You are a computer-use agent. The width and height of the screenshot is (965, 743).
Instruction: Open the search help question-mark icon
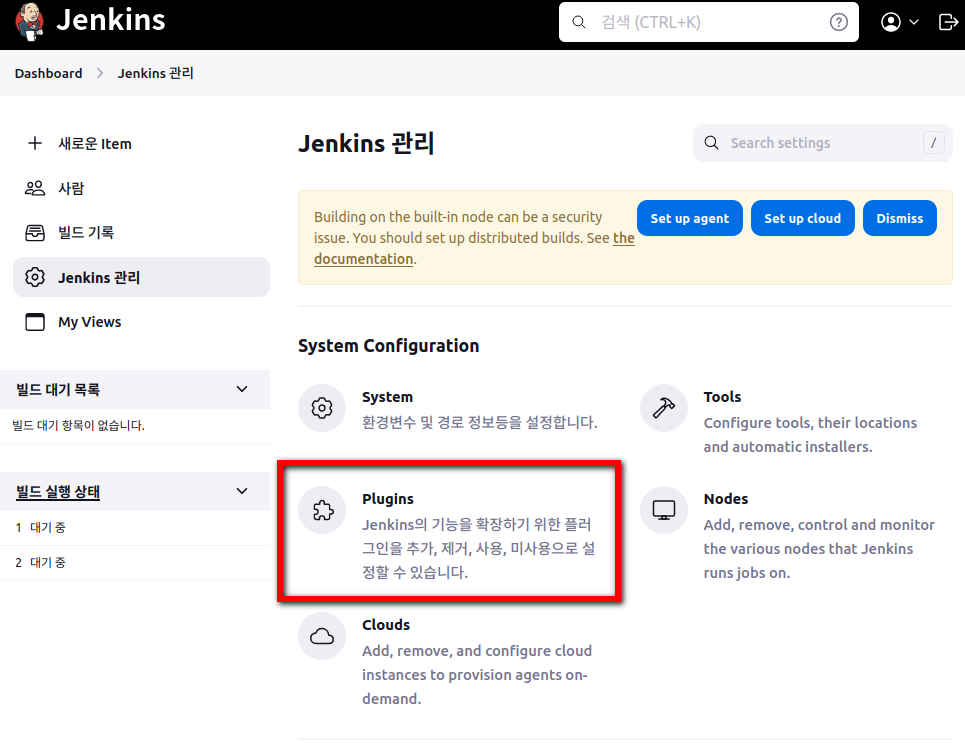click(838, 22)
